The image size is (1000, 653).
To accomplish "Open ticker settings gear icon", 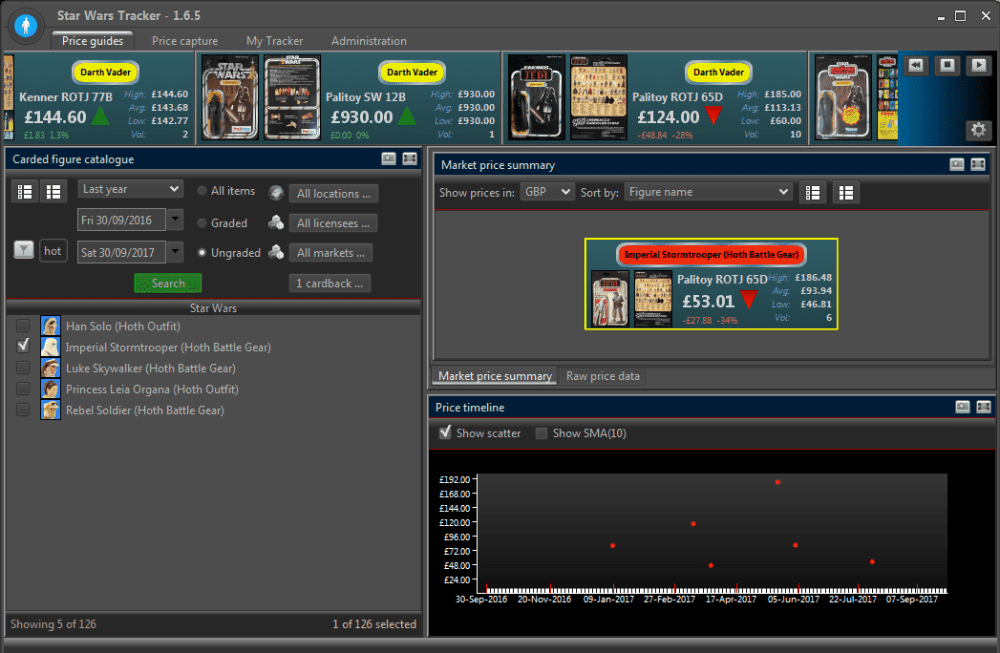I will point(978,130).
